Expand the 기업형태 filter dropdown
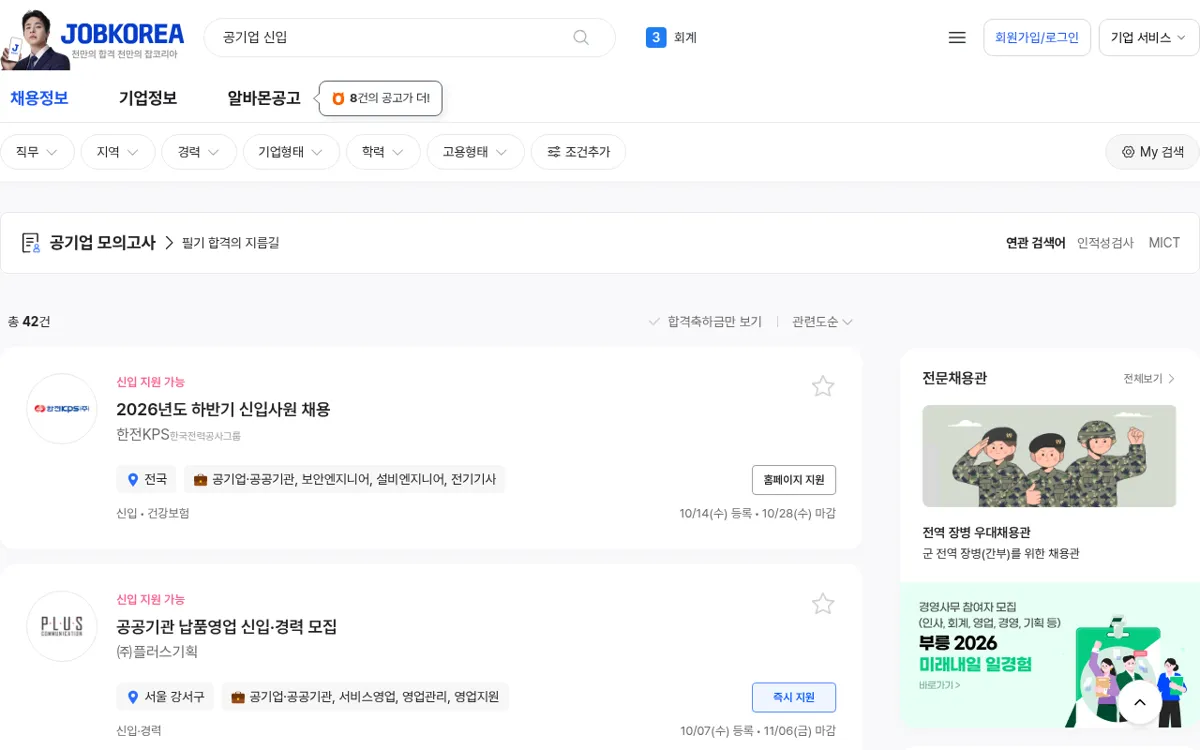 (x=291, y=152)
